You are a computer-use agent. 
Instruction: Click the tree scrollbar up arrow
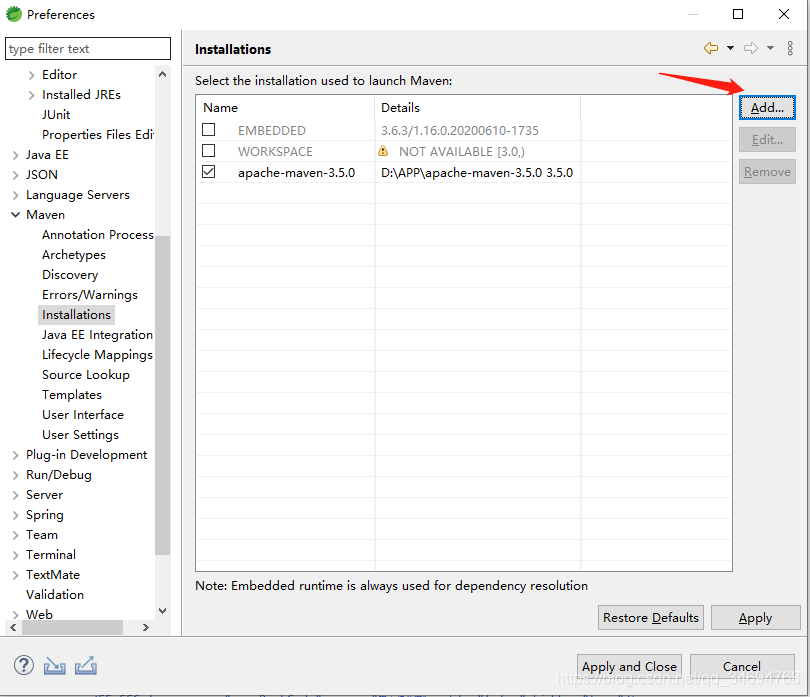(162, 74)
